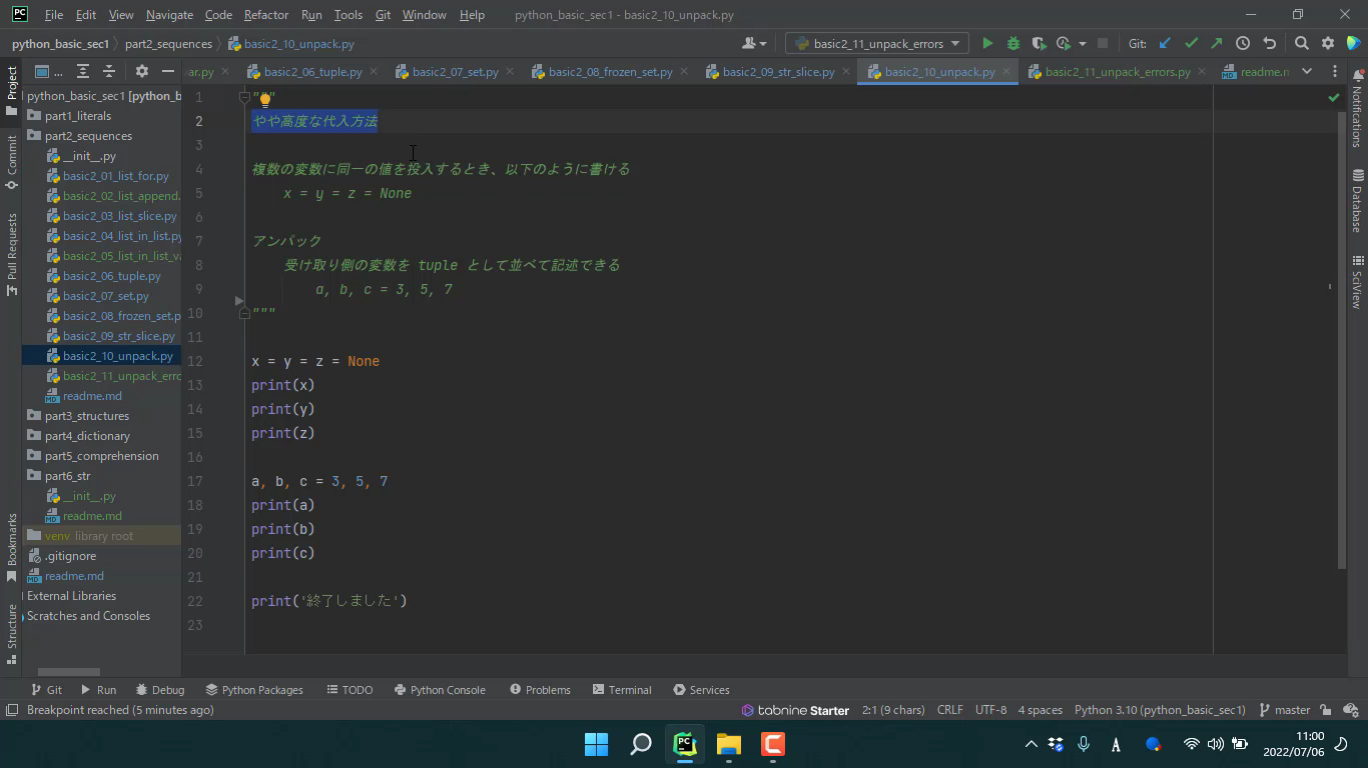
Task: Click the intention lightbulb in editor
Action: (x=265, y=99)
